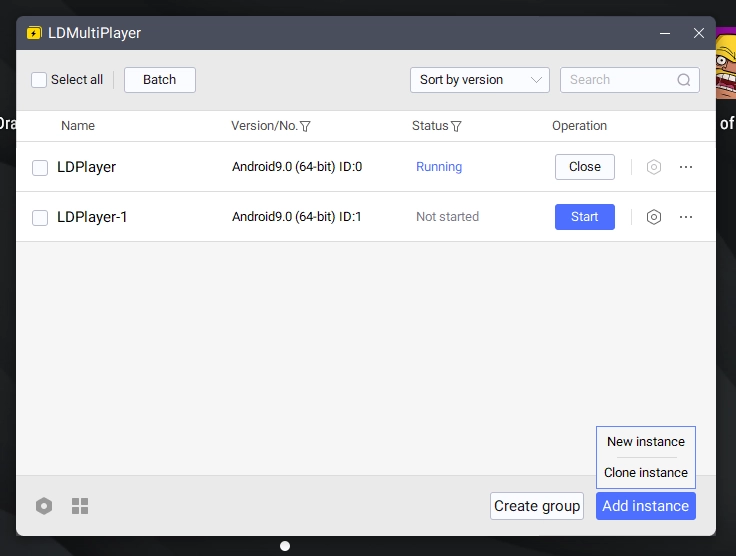Viewport: 736px width, 556px height.
Task: Click the Create group button
Action: click(537, 506)
